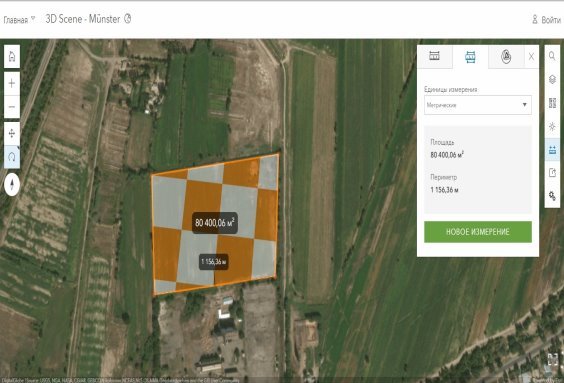Viewport: 564px width, 383px height.
Task: Click the НОВОЕ ИЗМЕРЕНИЕ button
Action: tap(478, 232)
